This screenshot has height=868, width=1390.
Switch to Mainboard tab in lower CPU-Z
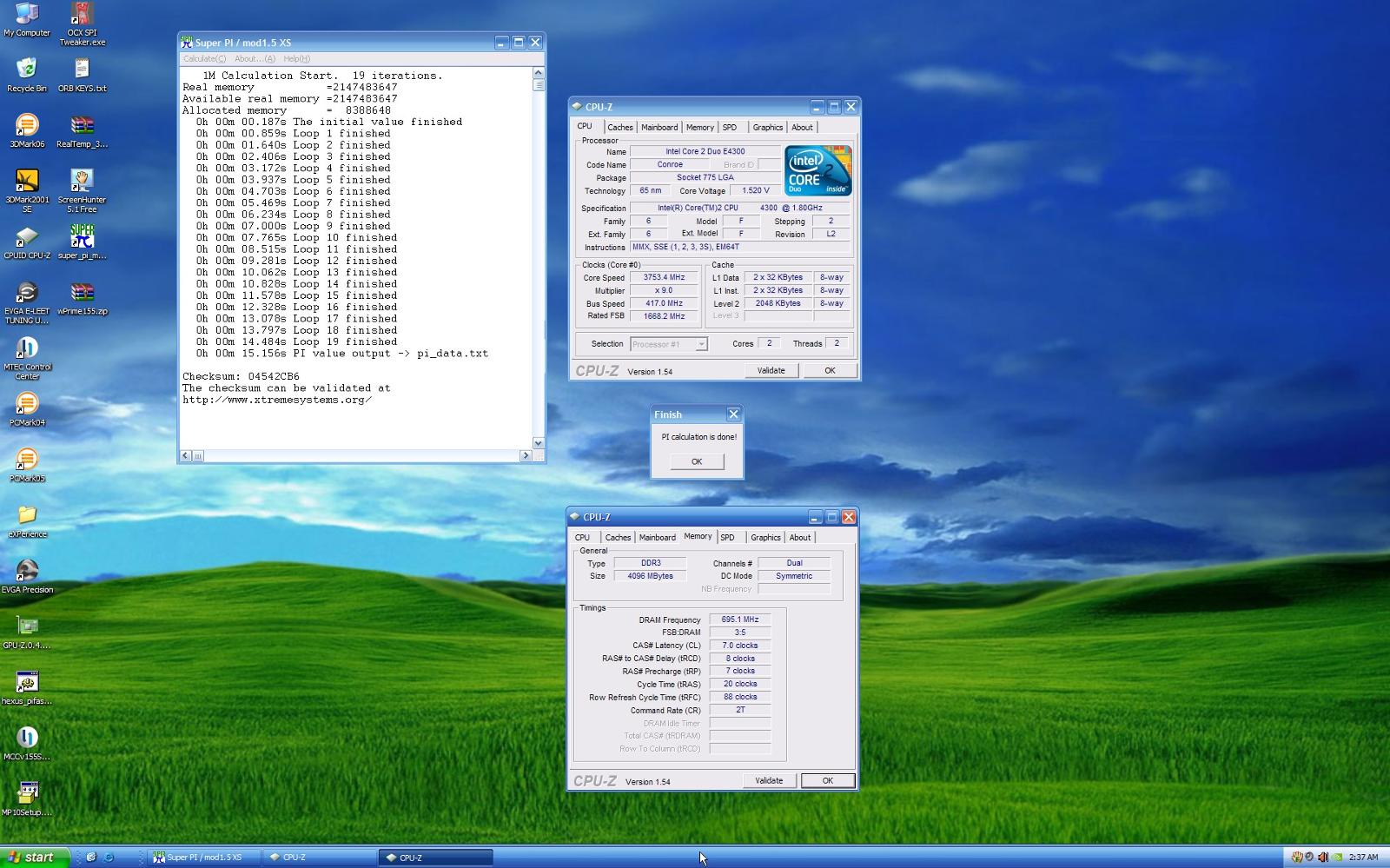coord(657,537)
